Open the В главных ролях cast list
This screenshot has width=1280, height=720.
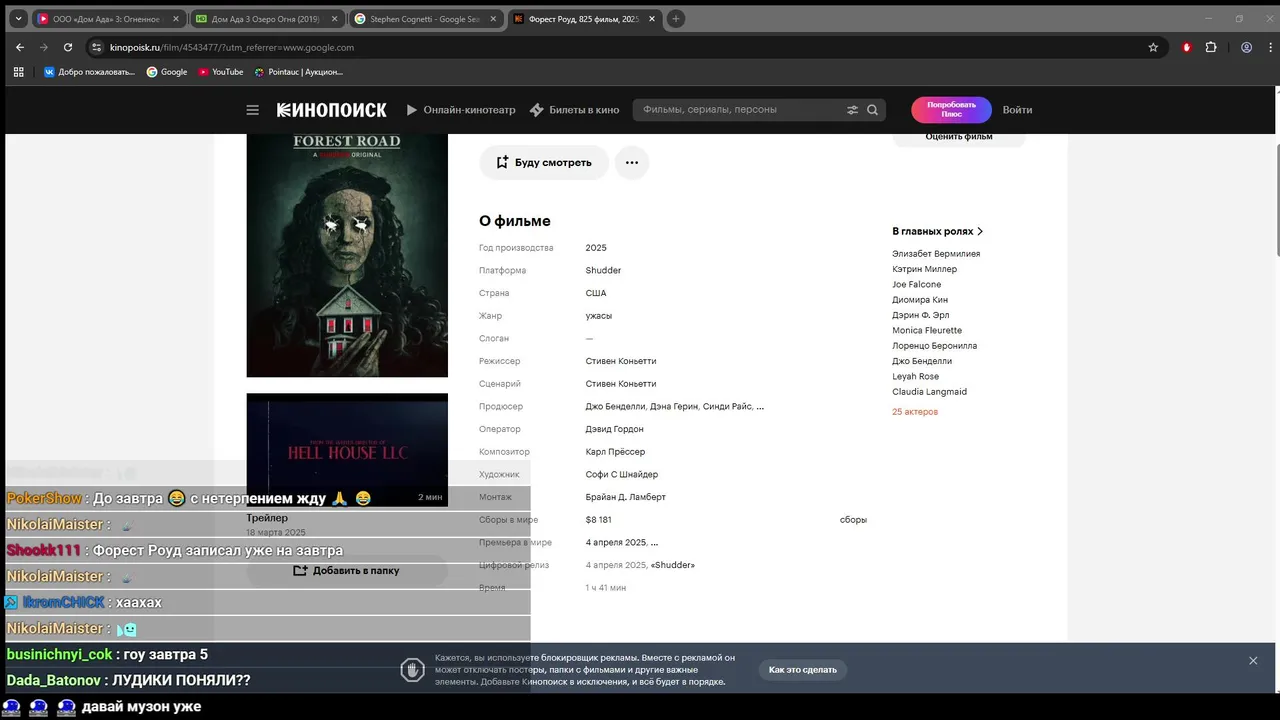[x=938, y=231]
